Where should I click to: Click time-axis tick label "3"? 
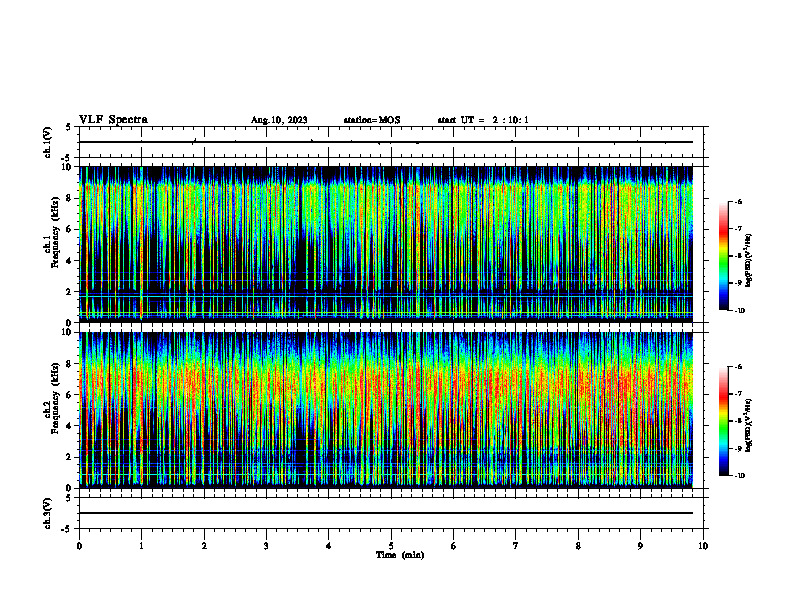click(266, 546)
